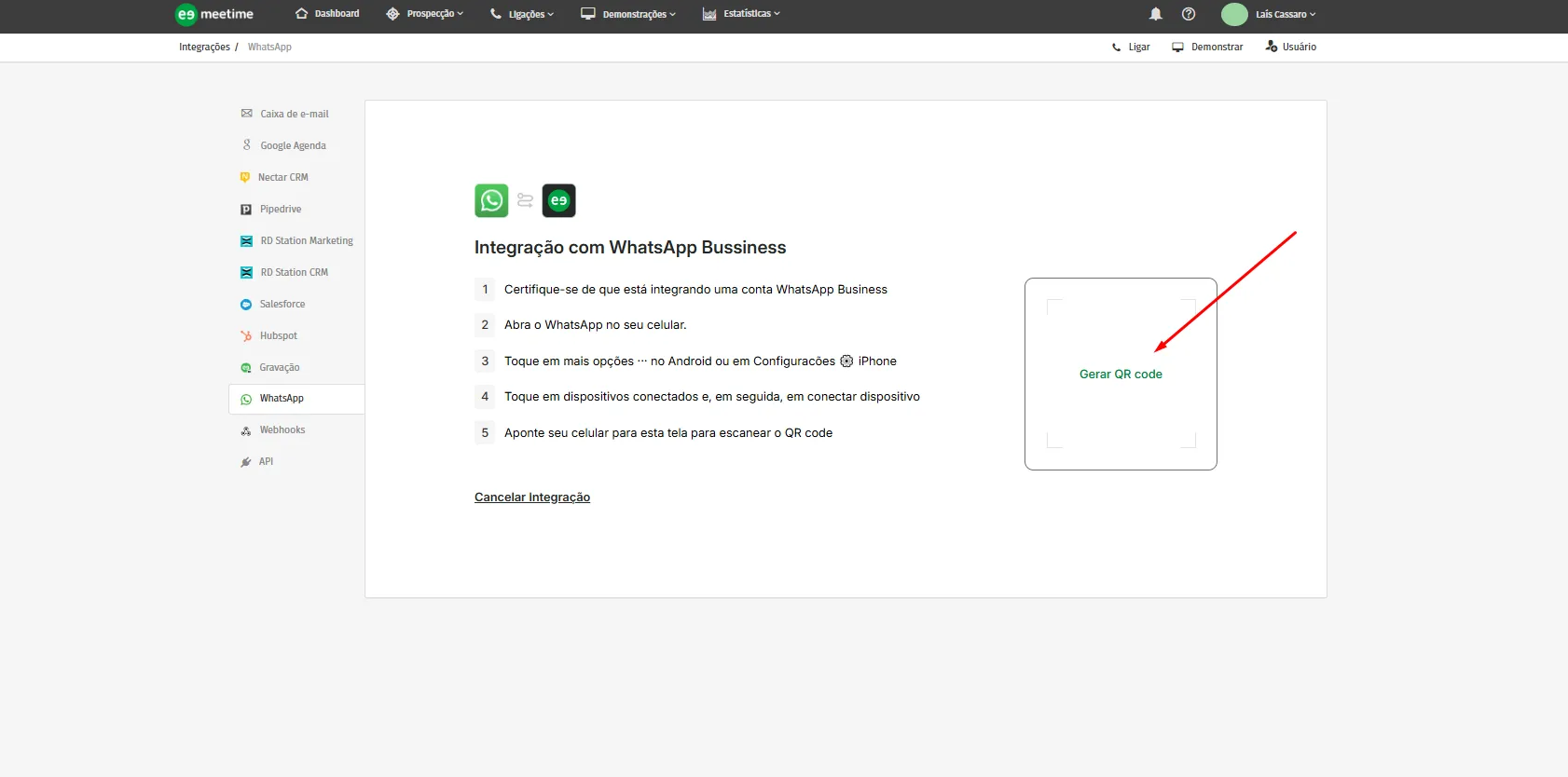Click the Pipedrive icon
1568x777 pixels.
(246, 210)
